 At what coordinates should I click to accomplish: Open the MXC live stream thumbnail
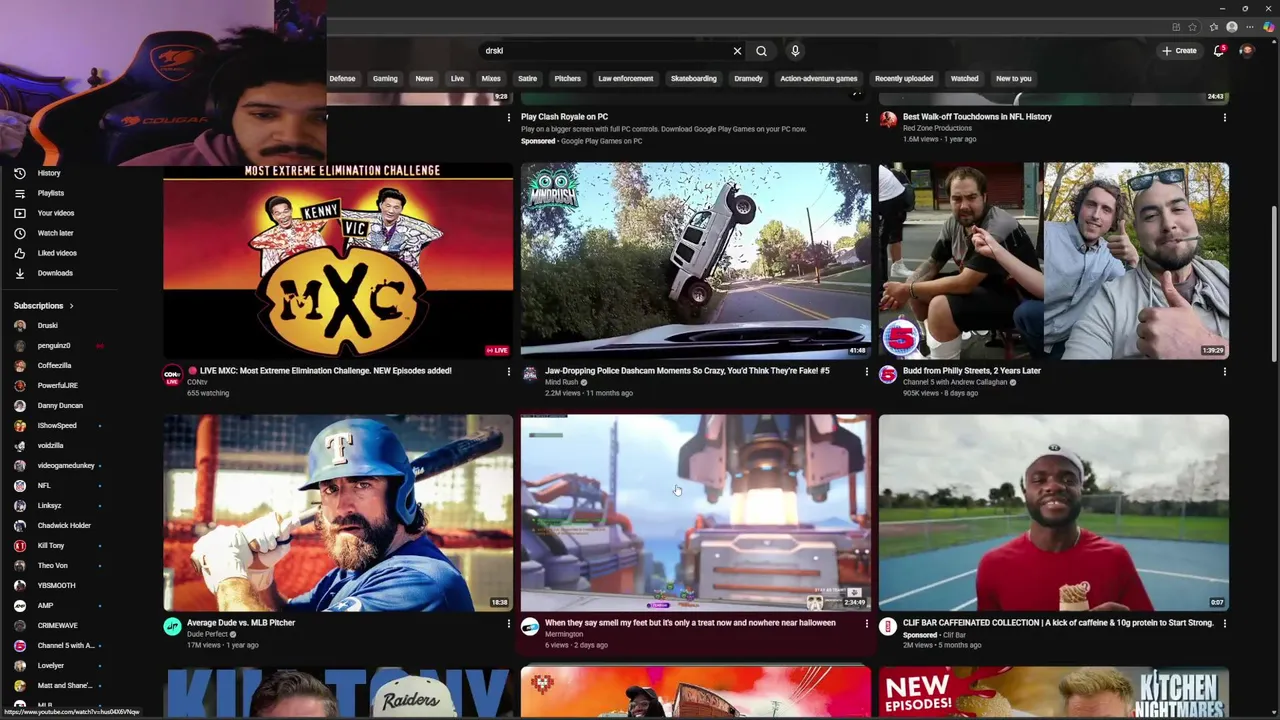click(338, 260)
